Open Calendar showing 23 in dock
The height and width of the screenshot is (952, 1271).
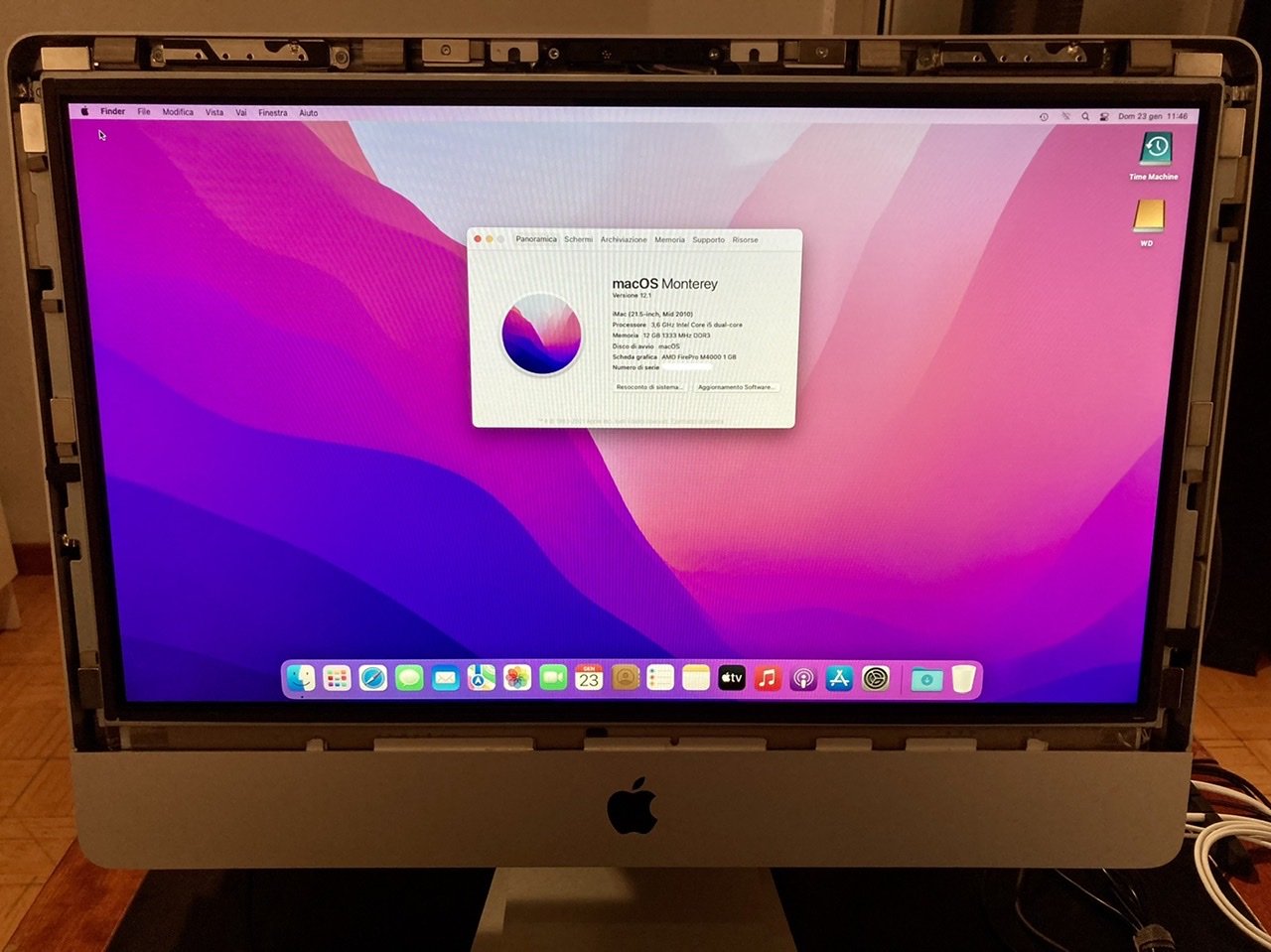589,678
